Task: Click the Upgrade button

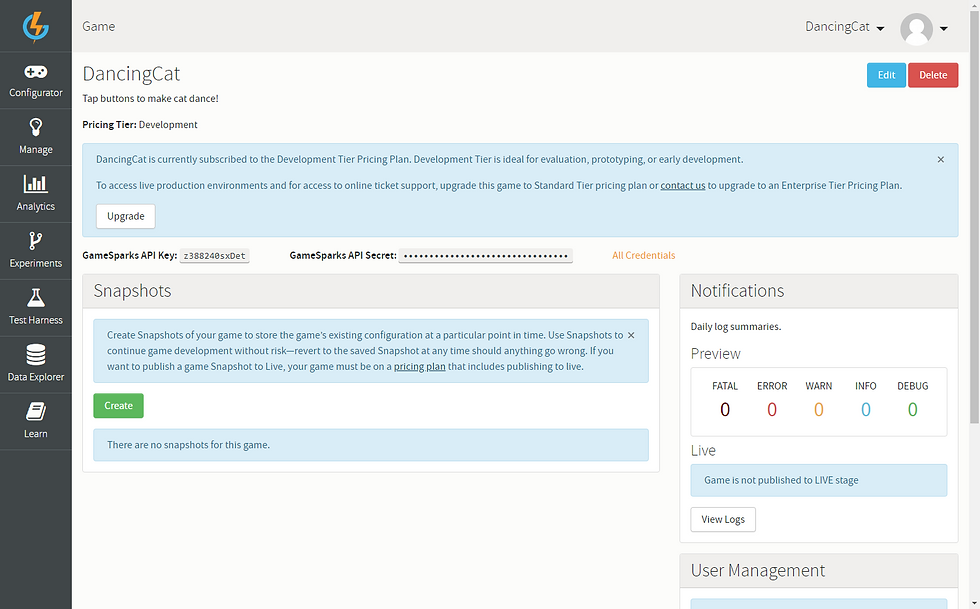Action: 126,216
